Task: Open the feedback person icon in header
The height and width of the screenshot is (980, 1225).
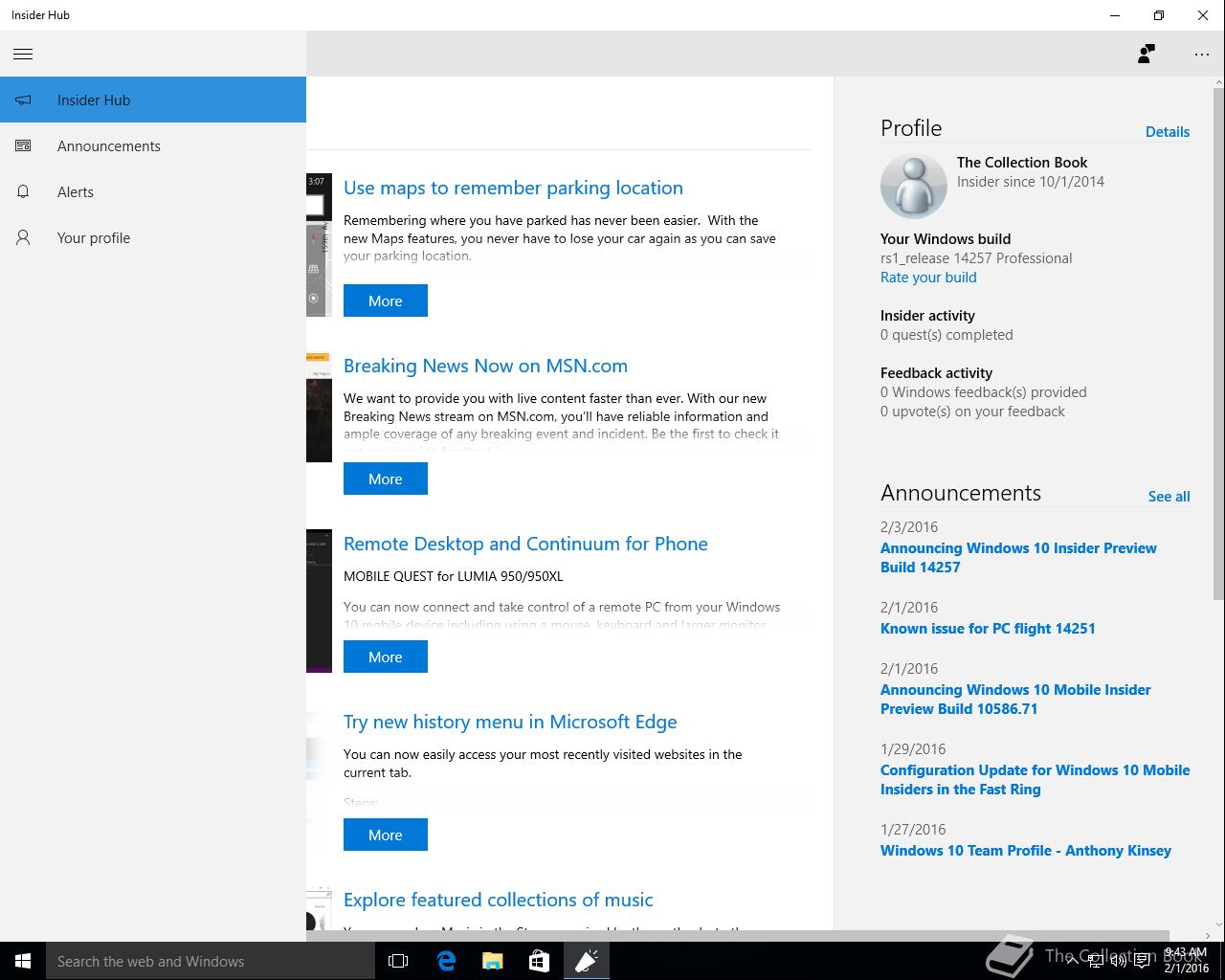Action: click(x=1146, y=54)
